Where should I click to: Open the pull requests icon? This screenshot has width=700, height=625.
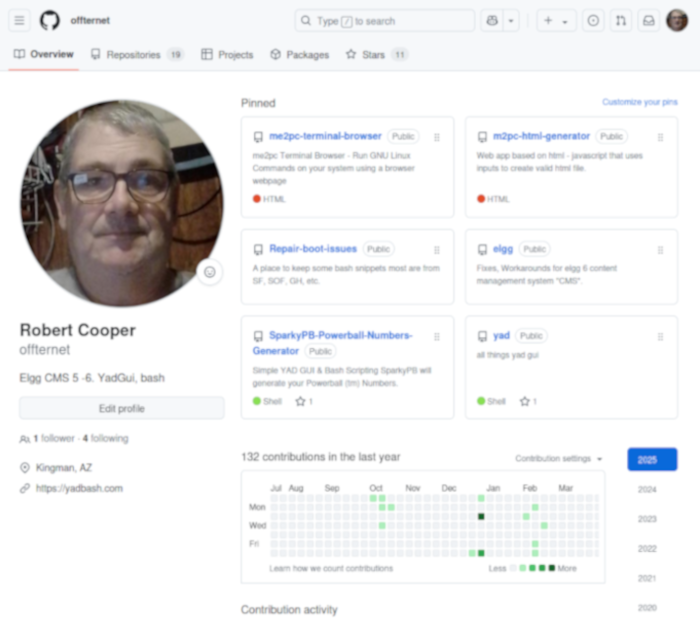click(x=621, y=20)
